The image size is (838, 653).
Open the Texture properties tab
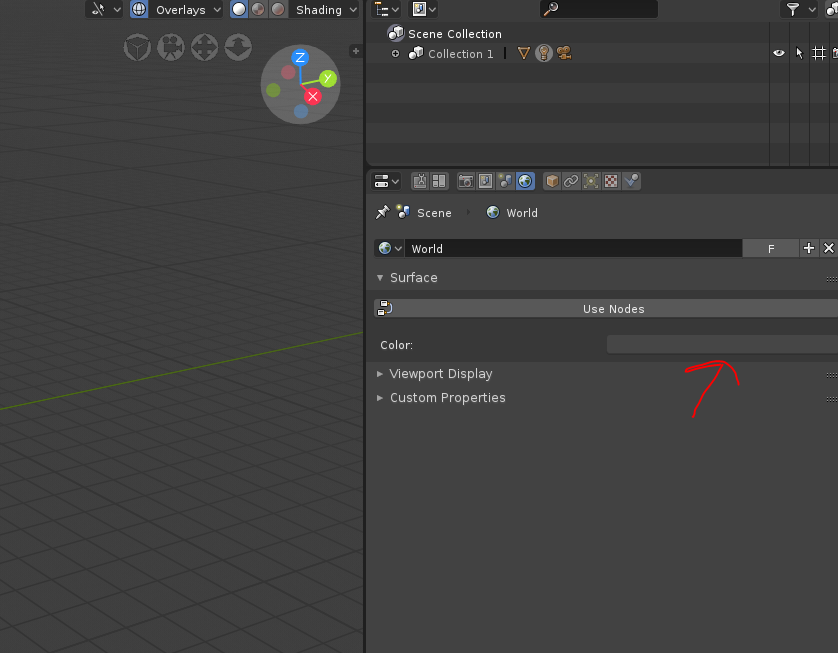click(611, 182)
